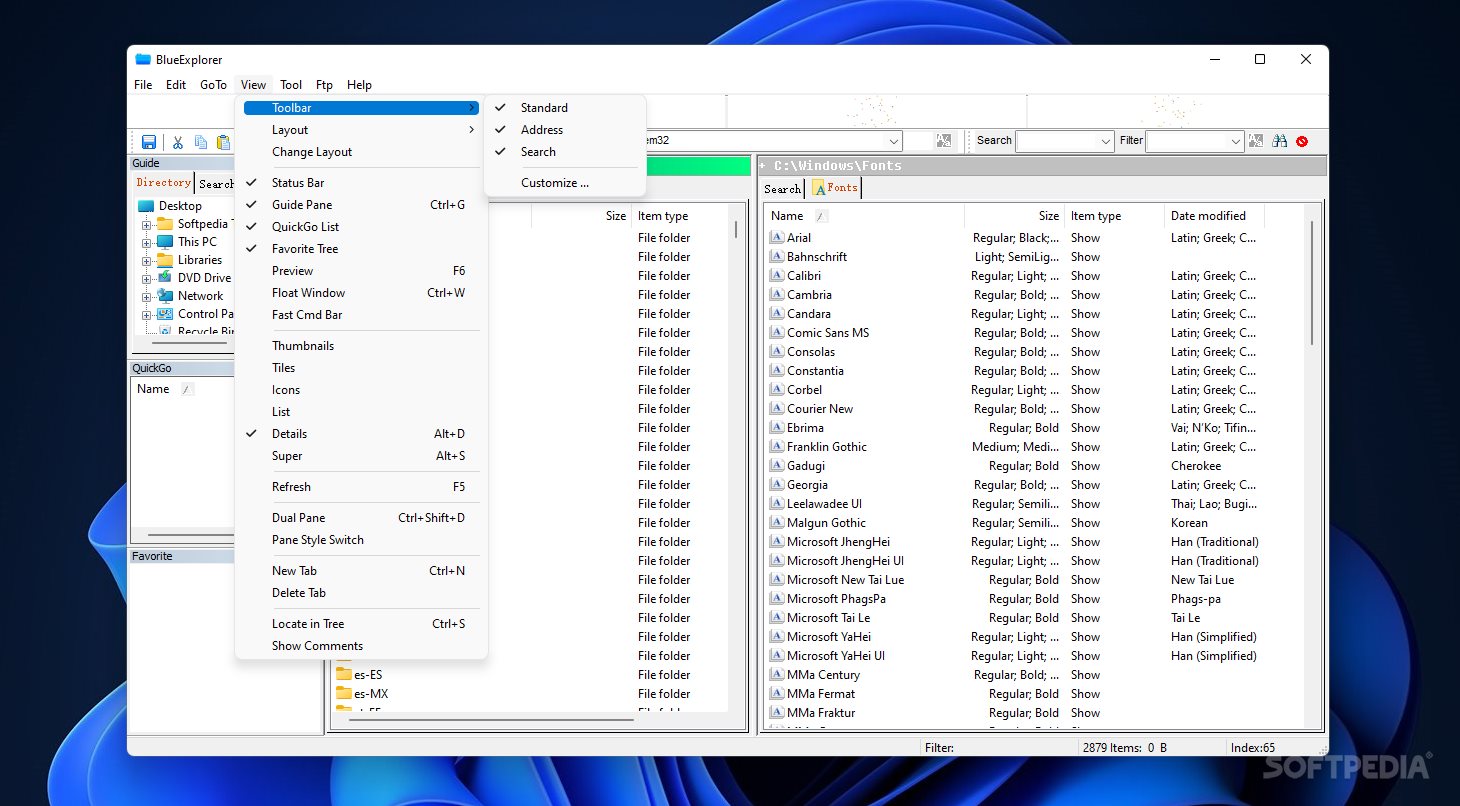Switch to the Fonts tab
Image resolution: width=1460 pixels, height=806 pixels.
[834, 187]
